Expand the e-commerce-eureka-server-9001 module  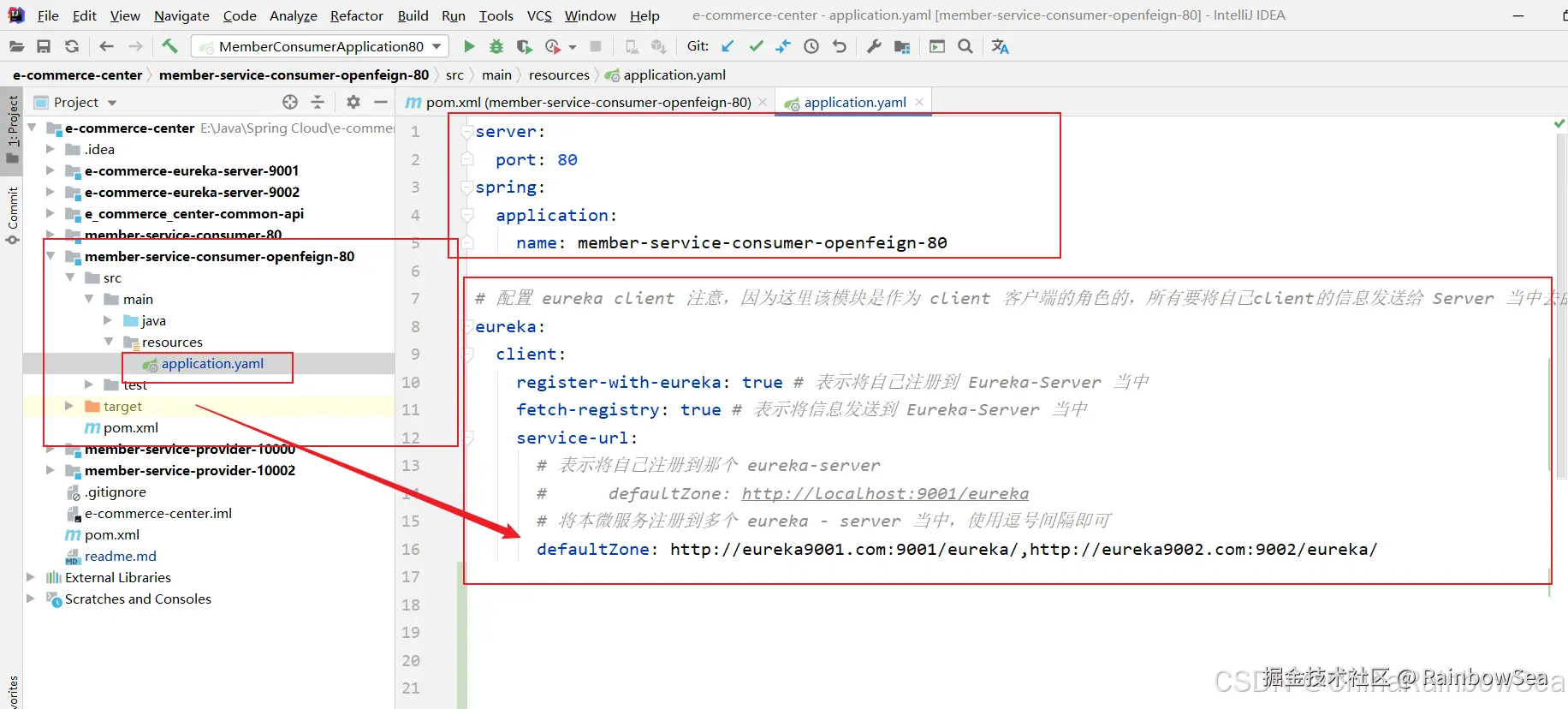tap(50, 170)
